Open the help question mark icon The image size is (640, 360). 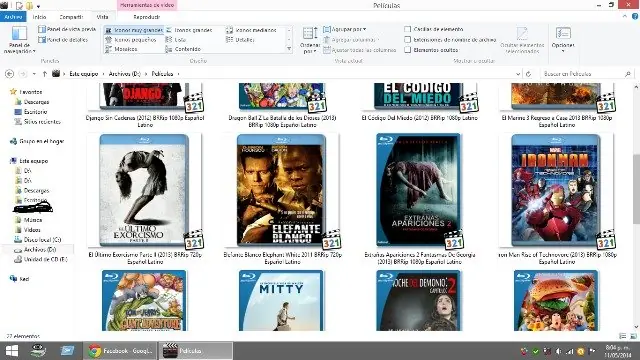pyautogui.click(x=635, y=16)
